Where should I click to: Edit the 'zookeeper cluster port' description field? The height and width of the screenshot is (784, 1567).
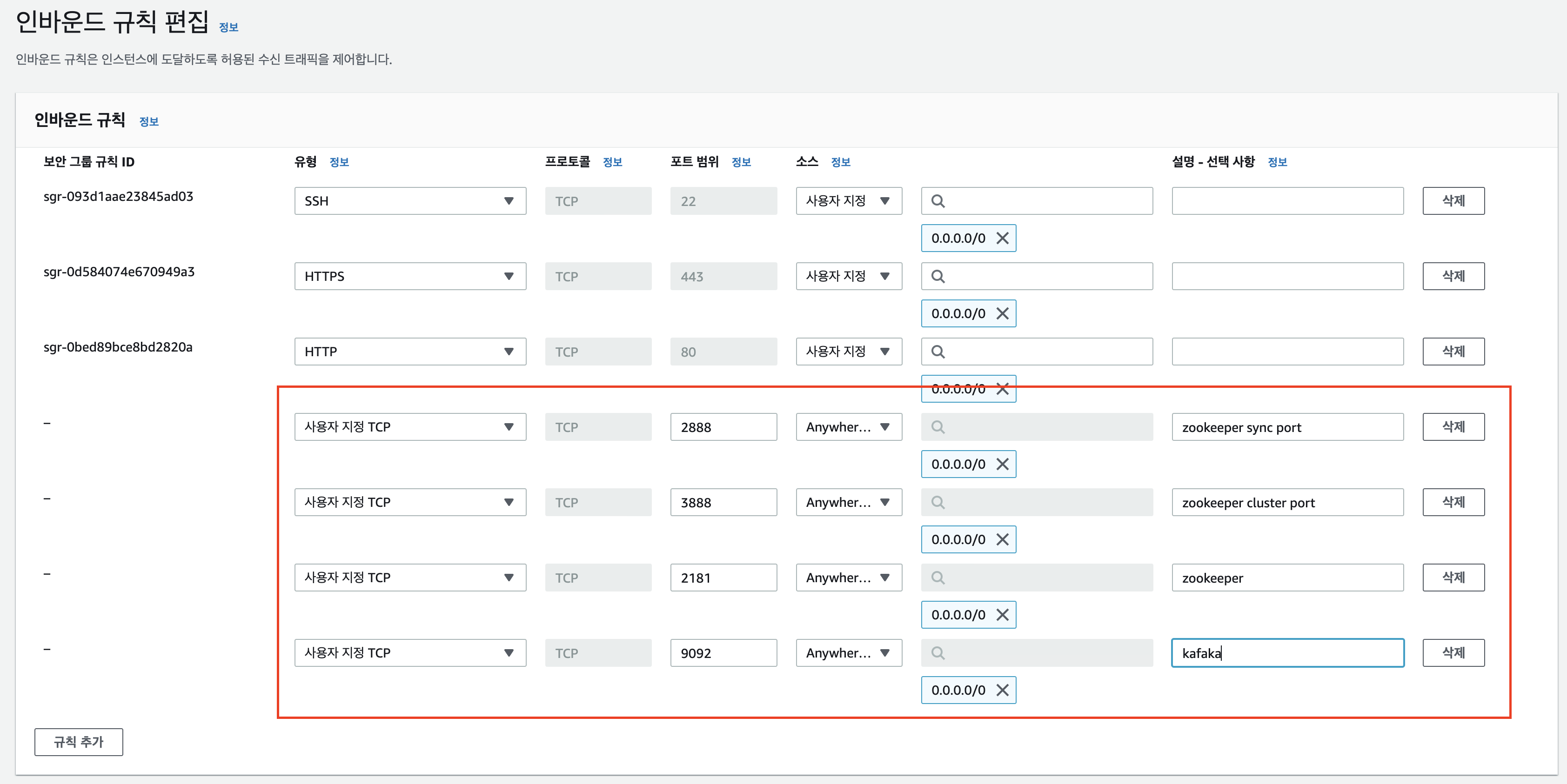1287,503
